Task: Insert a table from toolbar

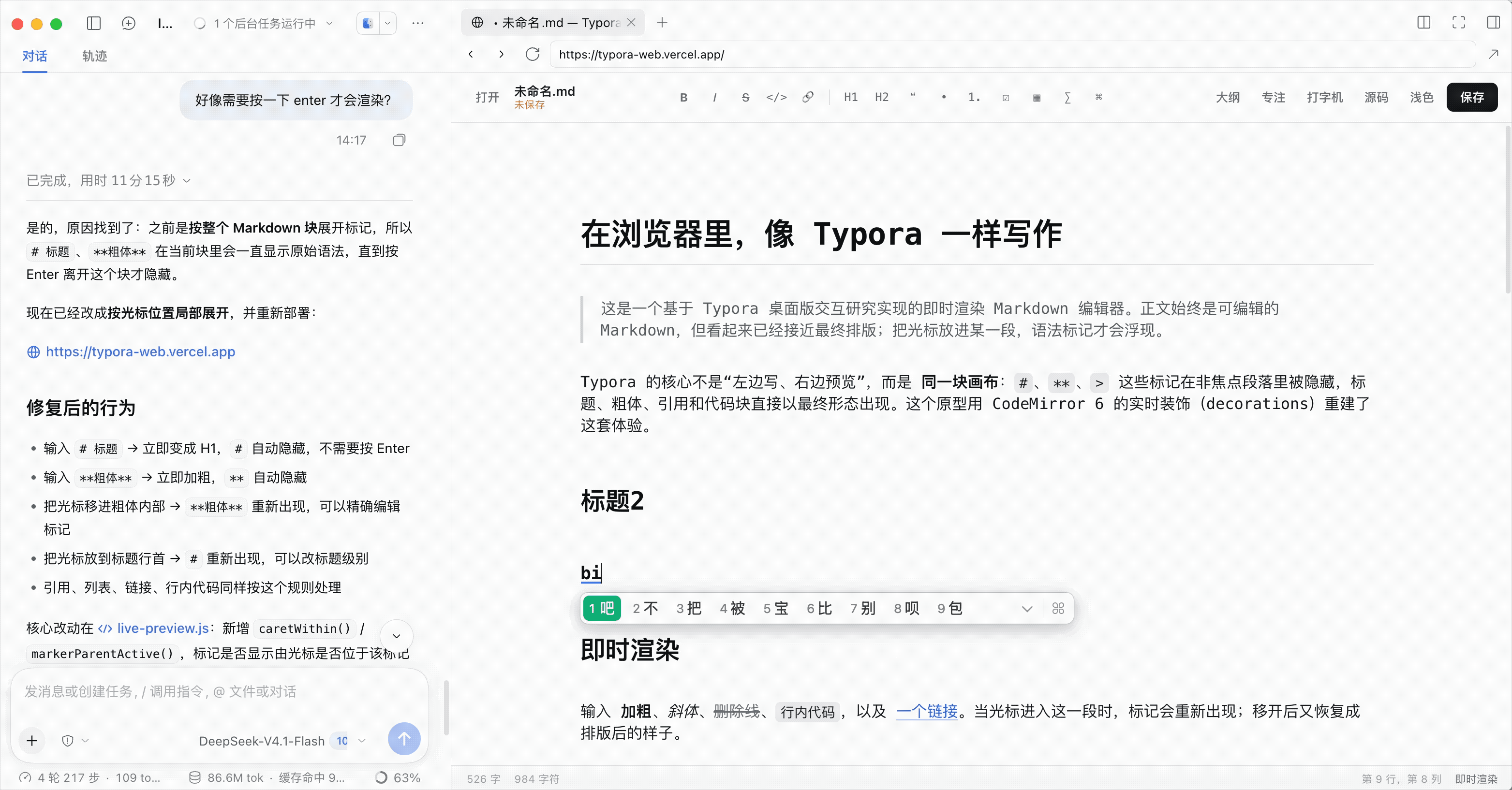Action: pyautogui.click(x=1037, y=97)
